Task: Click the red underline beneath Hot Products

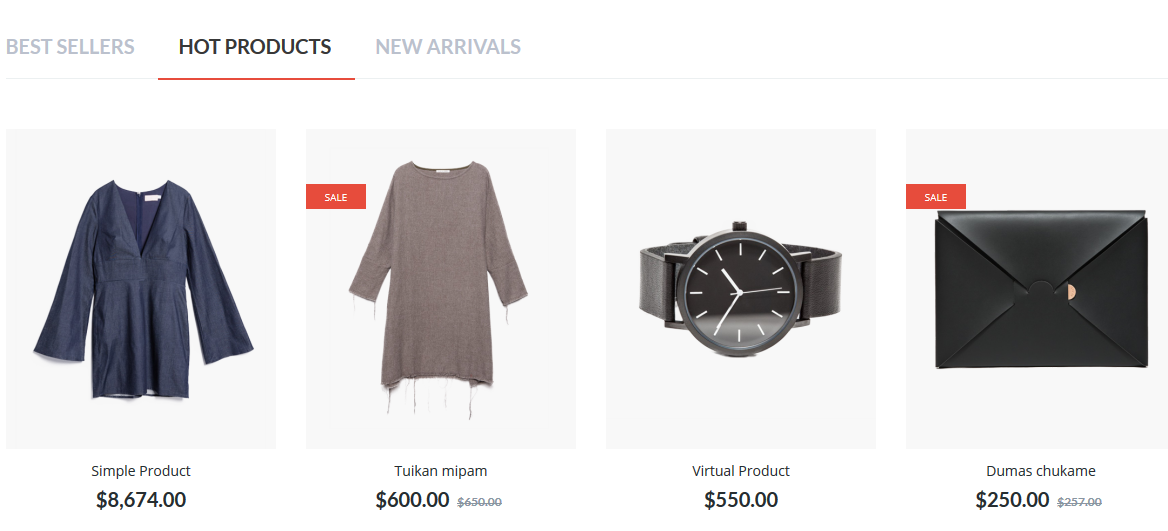Action: 256,78
